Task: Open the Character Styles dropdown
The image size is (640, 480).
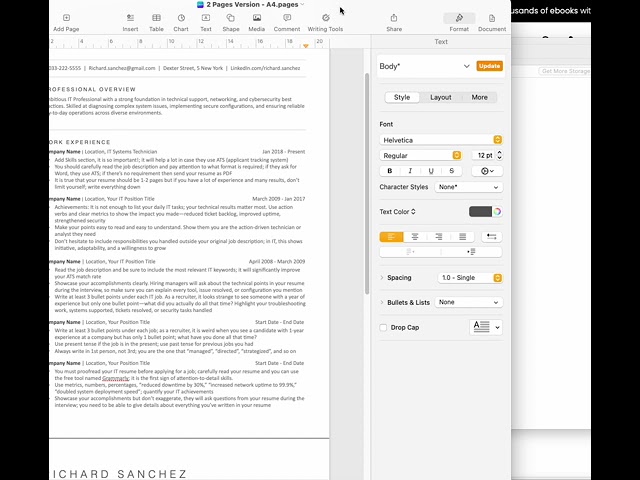Action: pos(468,187)
